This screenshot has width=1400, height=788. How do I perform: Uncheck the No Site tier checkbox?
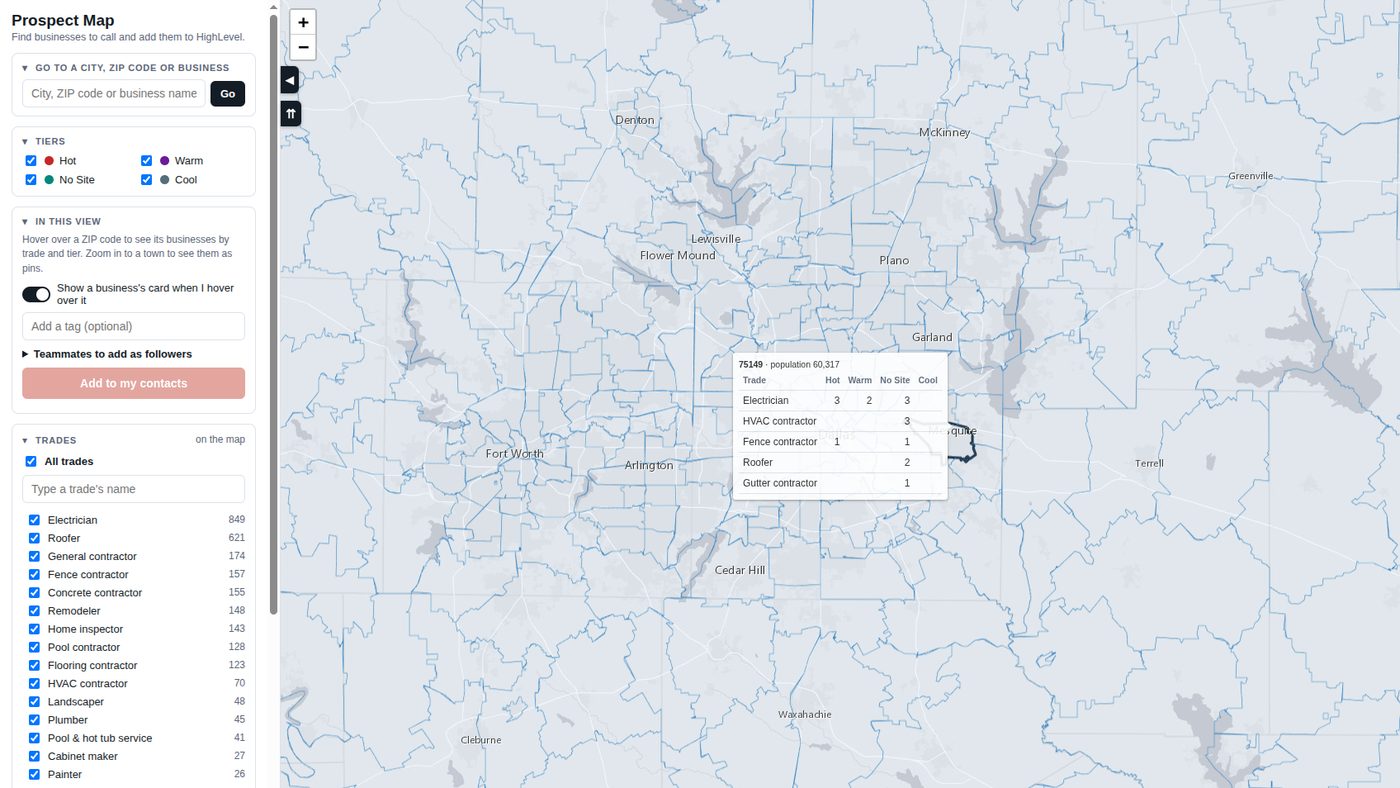(31, 180)
